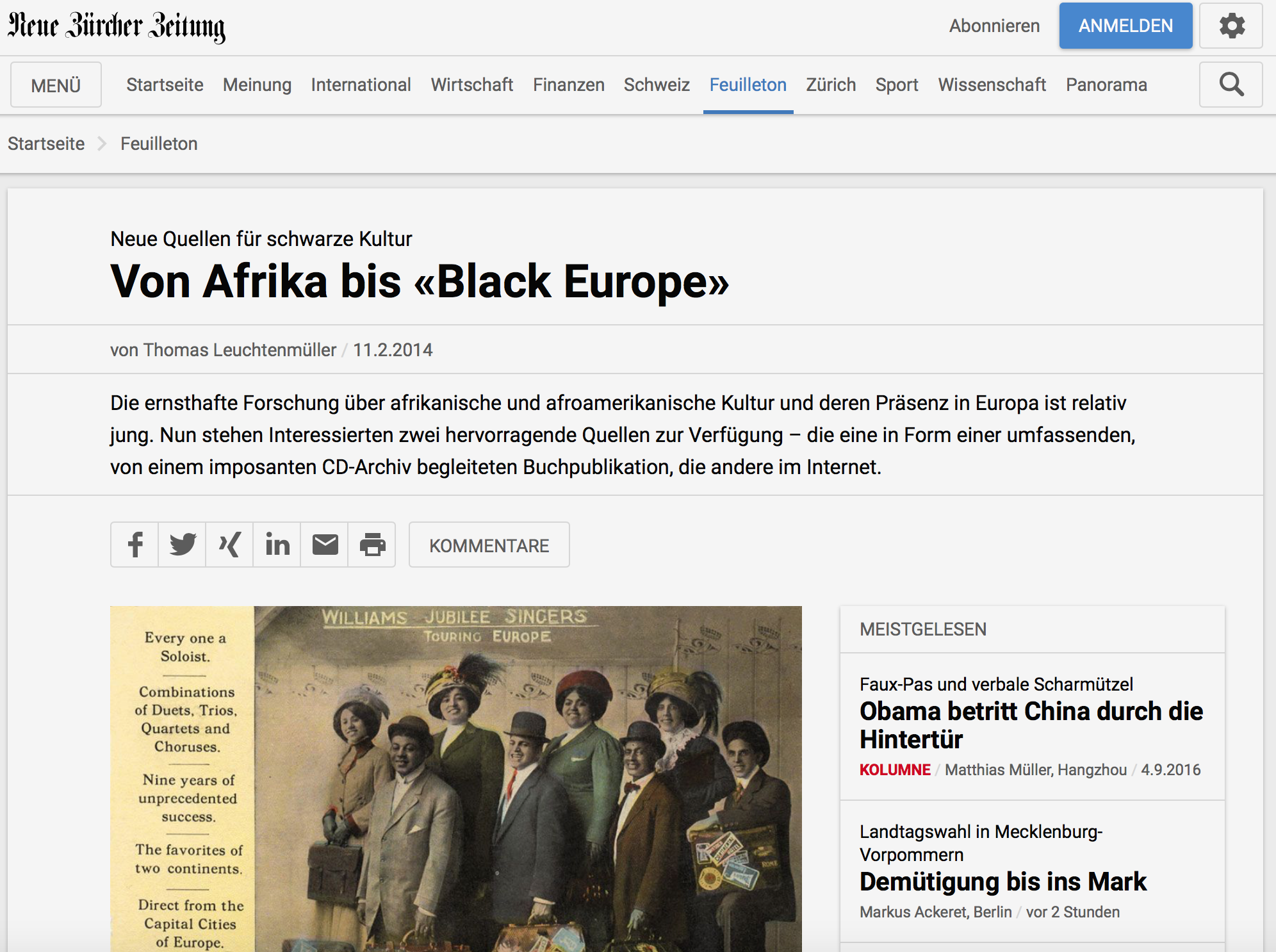Screen dimensions: 1276x952
Task: Share article on Xing
Action: coord(229,545)
